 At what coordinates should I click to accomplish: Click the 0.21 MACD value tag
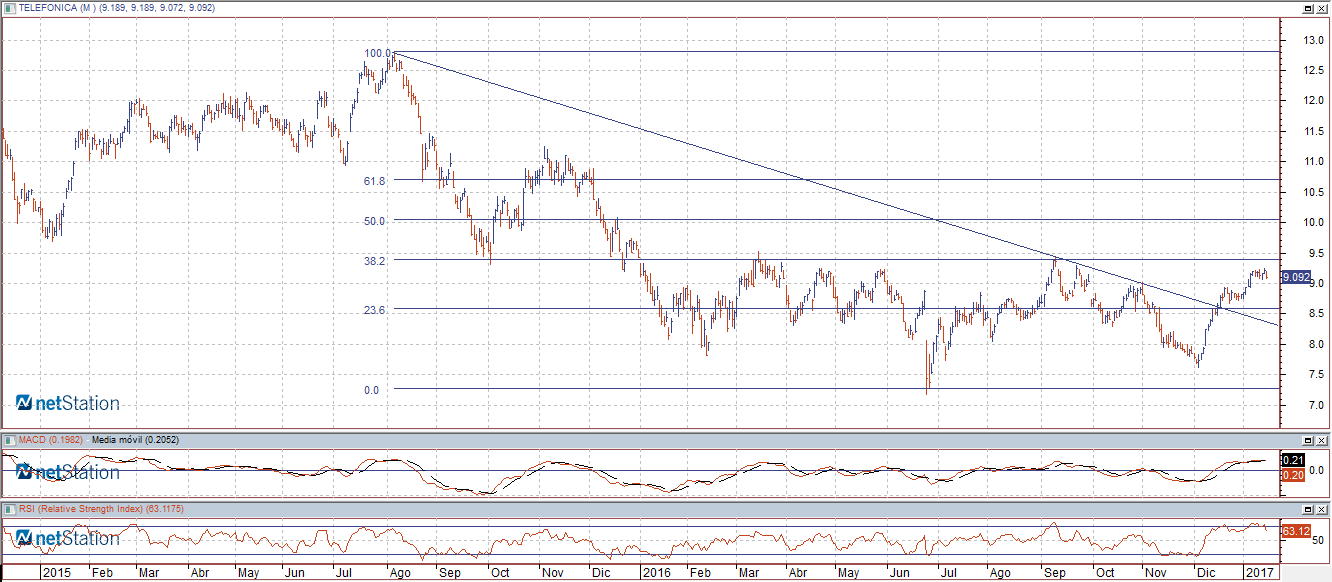coord(1293,460)
